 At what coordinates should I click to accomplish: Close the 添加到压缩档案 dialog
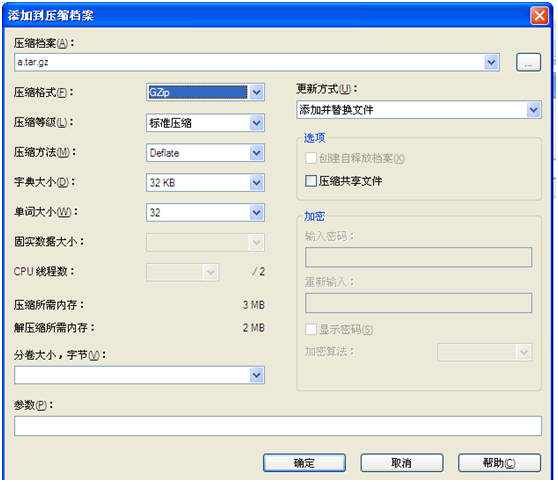pos(539,16)
